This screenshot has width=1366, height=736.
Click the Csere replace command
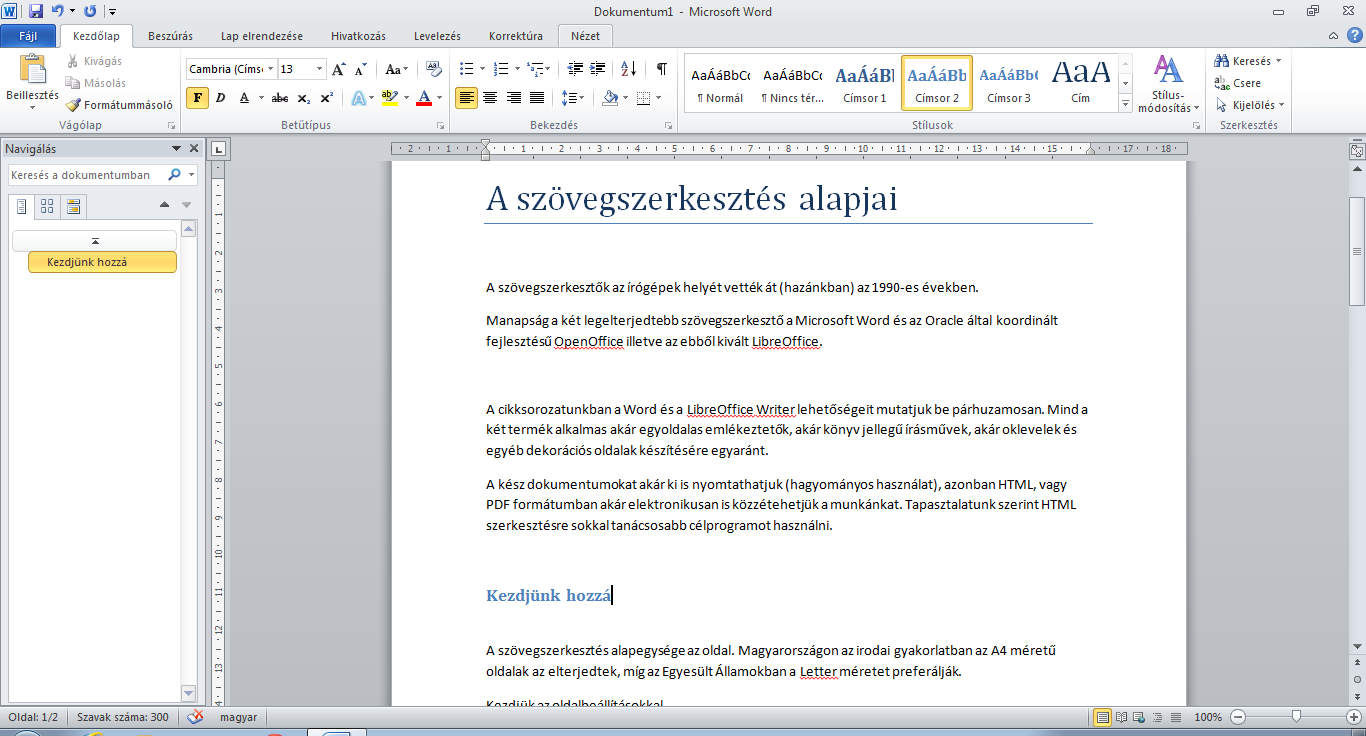point(1238,83)
